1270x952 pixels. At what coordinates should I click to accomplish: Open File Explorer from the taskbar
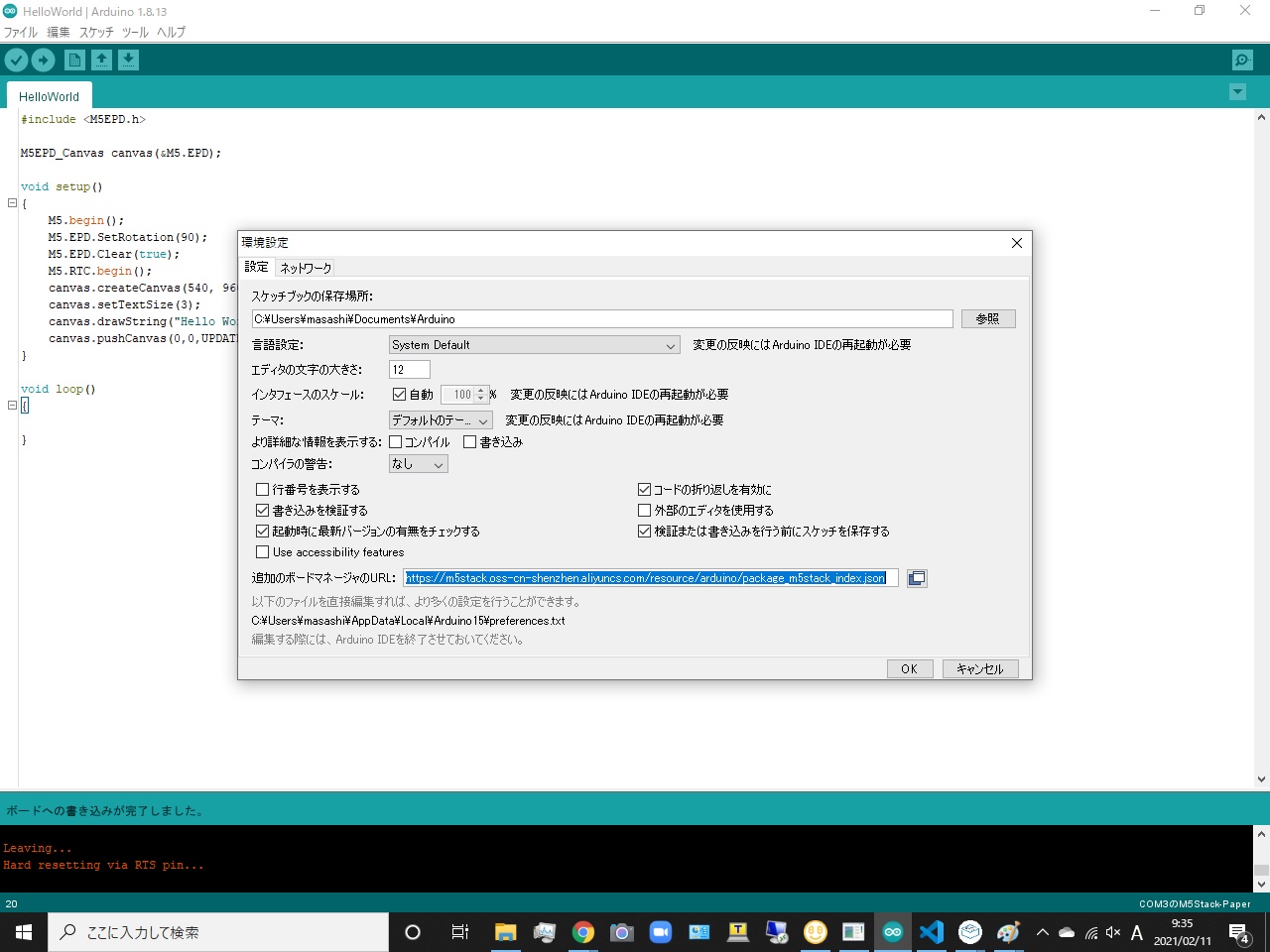(x=506, y=932)
